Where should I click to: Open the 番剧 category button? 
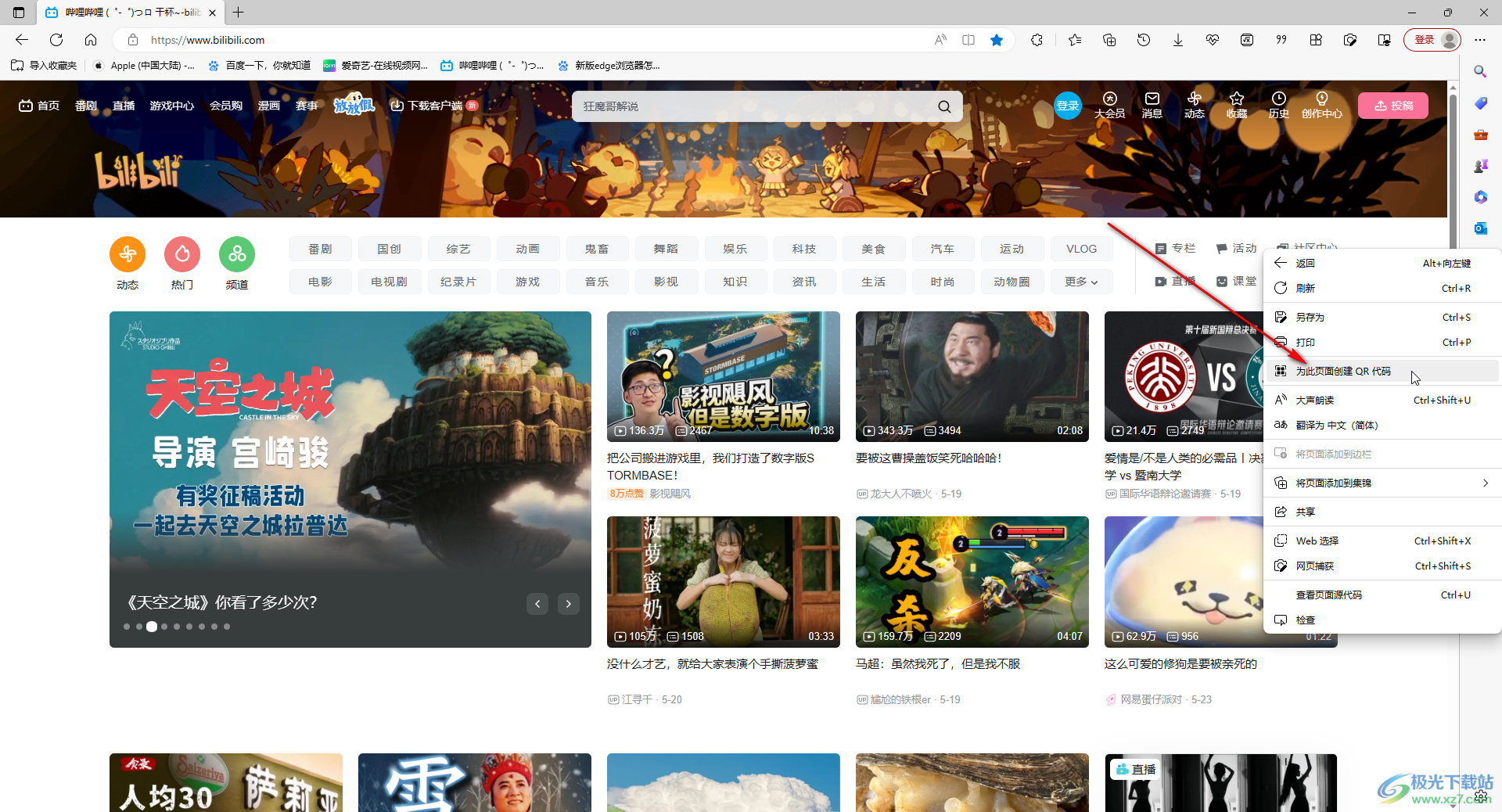[320, 249]
